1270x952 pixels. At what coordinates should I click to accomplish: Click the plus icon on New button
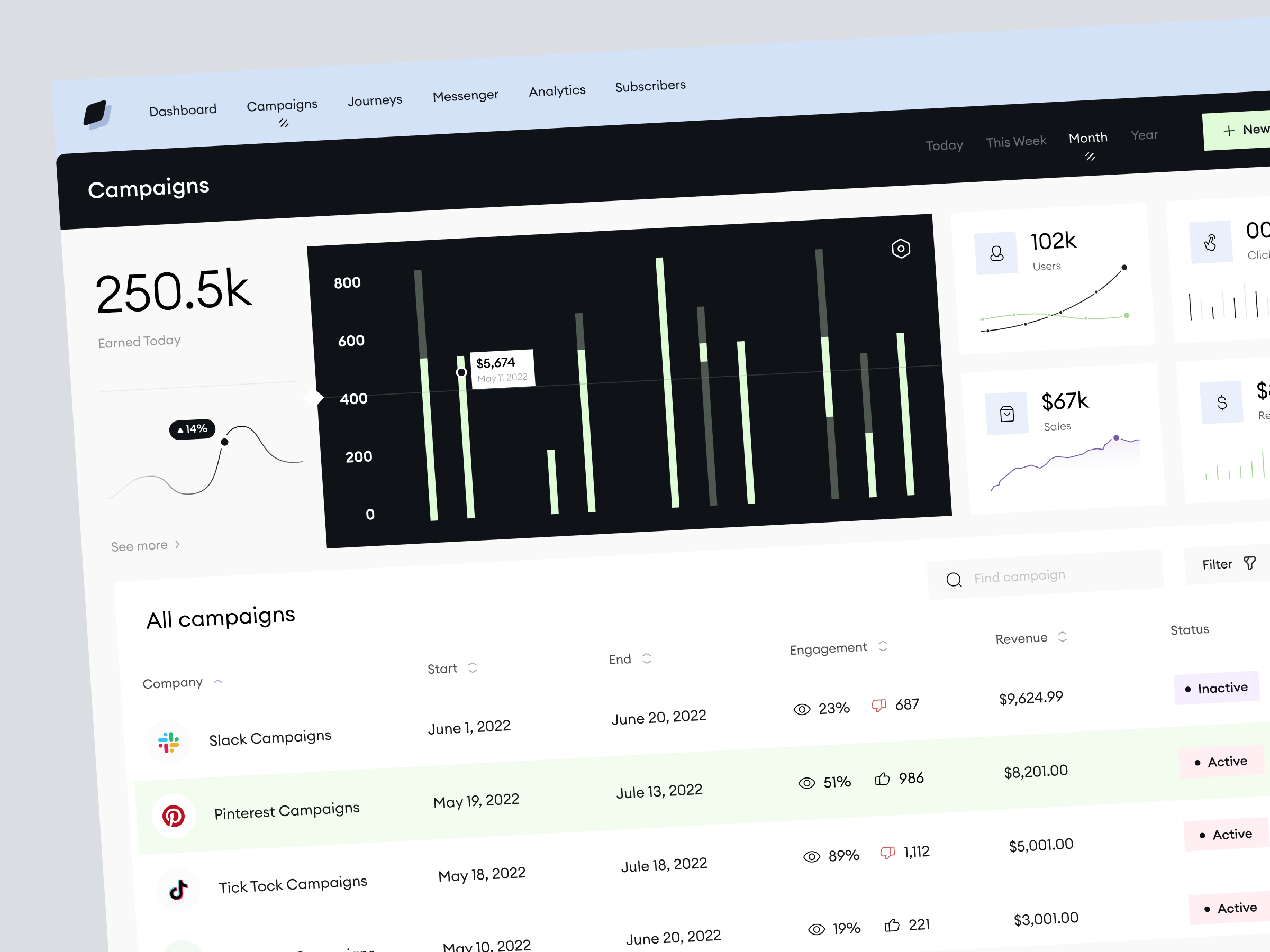coord(1229,131)
